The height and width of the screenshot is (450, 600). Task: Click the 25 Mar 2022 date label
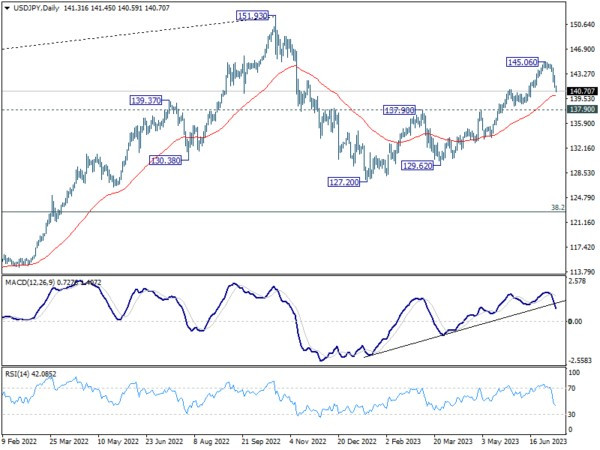(69, 442)
